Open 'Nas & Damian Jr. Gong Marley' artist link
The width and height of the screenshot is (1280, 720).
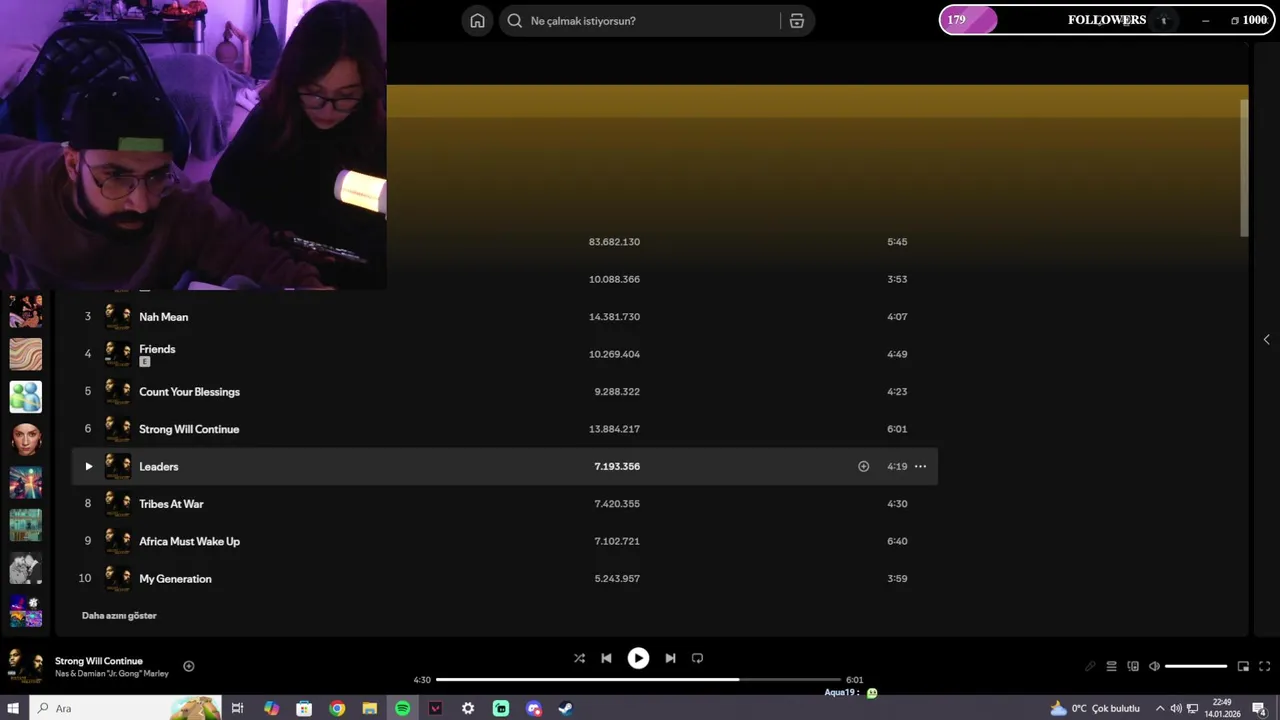(x=111, y=674)
